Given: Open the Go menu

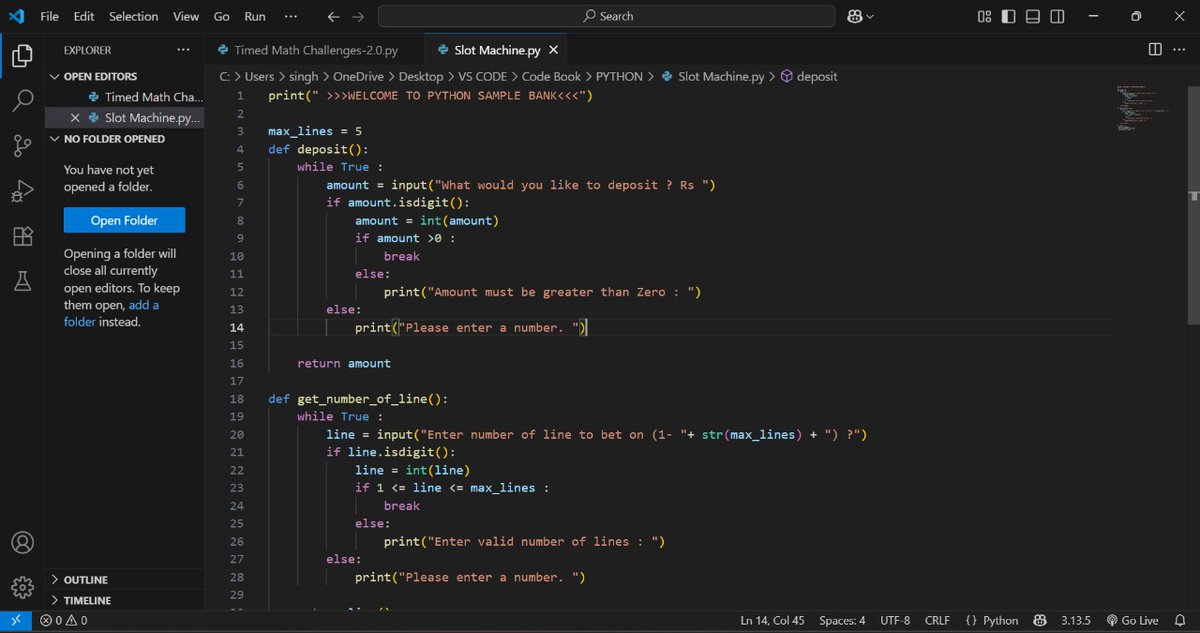Looking at the screenshot, I should tap(222, 16).
